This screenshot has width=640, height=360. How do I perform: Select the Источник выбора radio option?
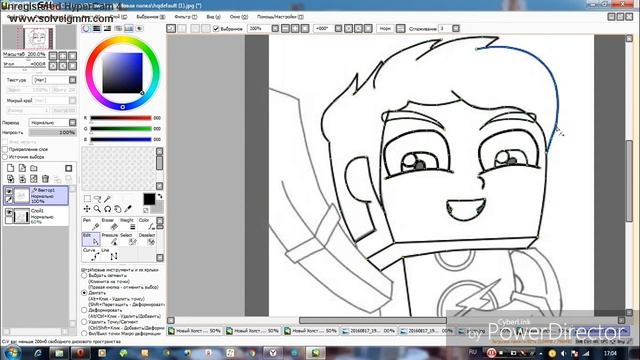5,157
